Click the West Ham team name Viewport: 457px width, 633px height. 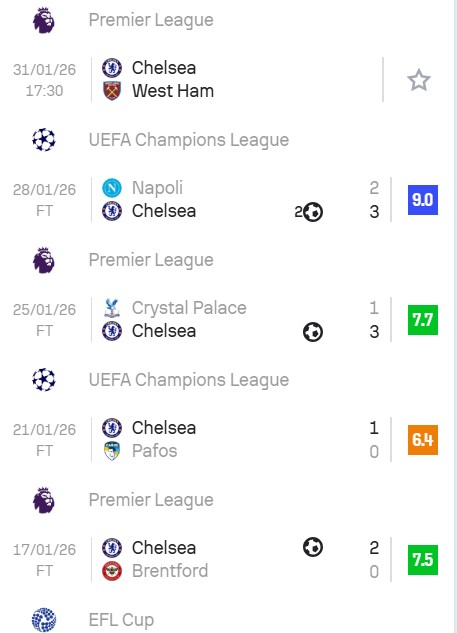point(173,91)
